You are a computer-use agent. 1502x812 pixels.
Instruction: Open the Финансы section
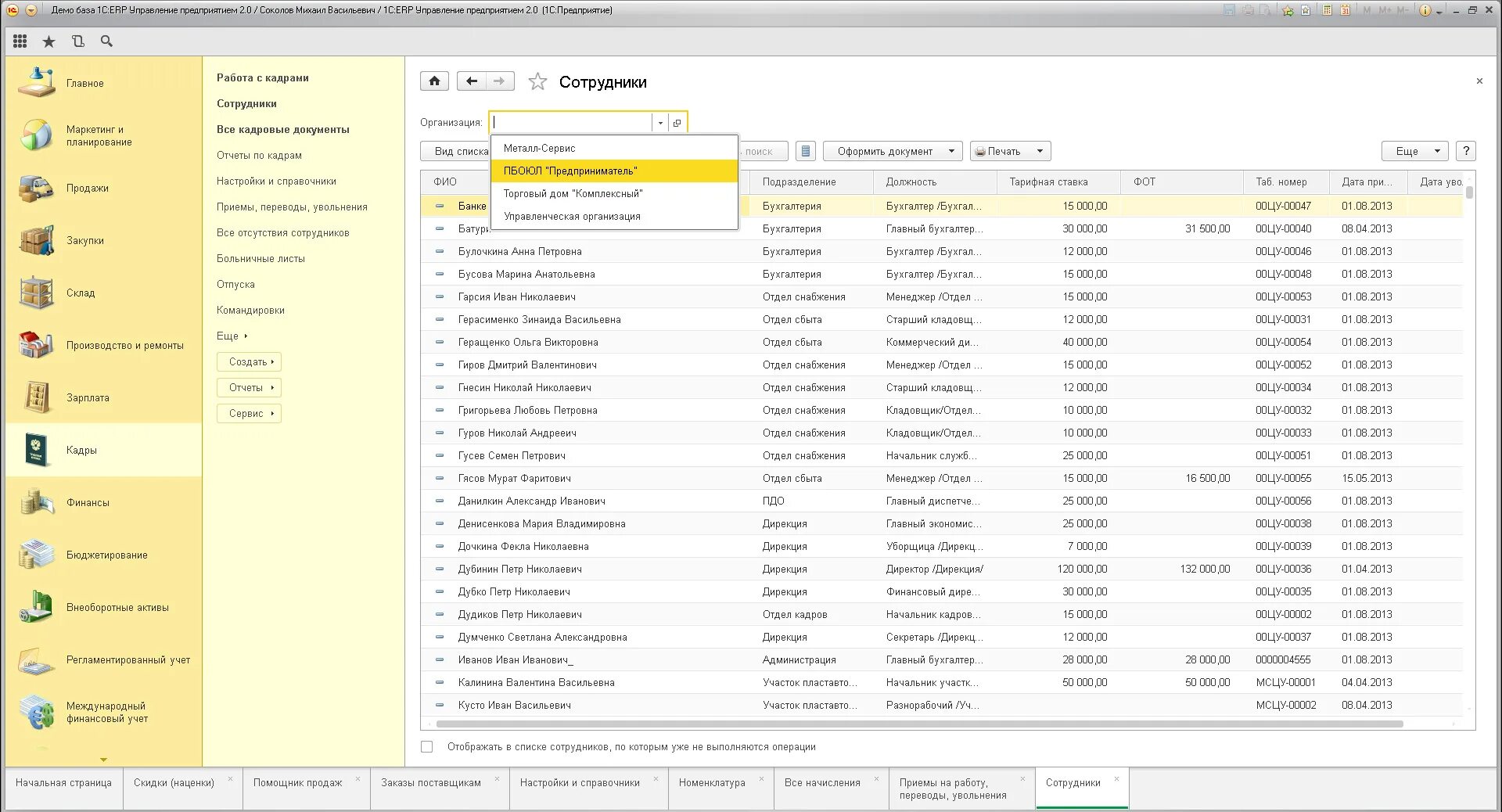pyautogui.click(x=103, y=502)
